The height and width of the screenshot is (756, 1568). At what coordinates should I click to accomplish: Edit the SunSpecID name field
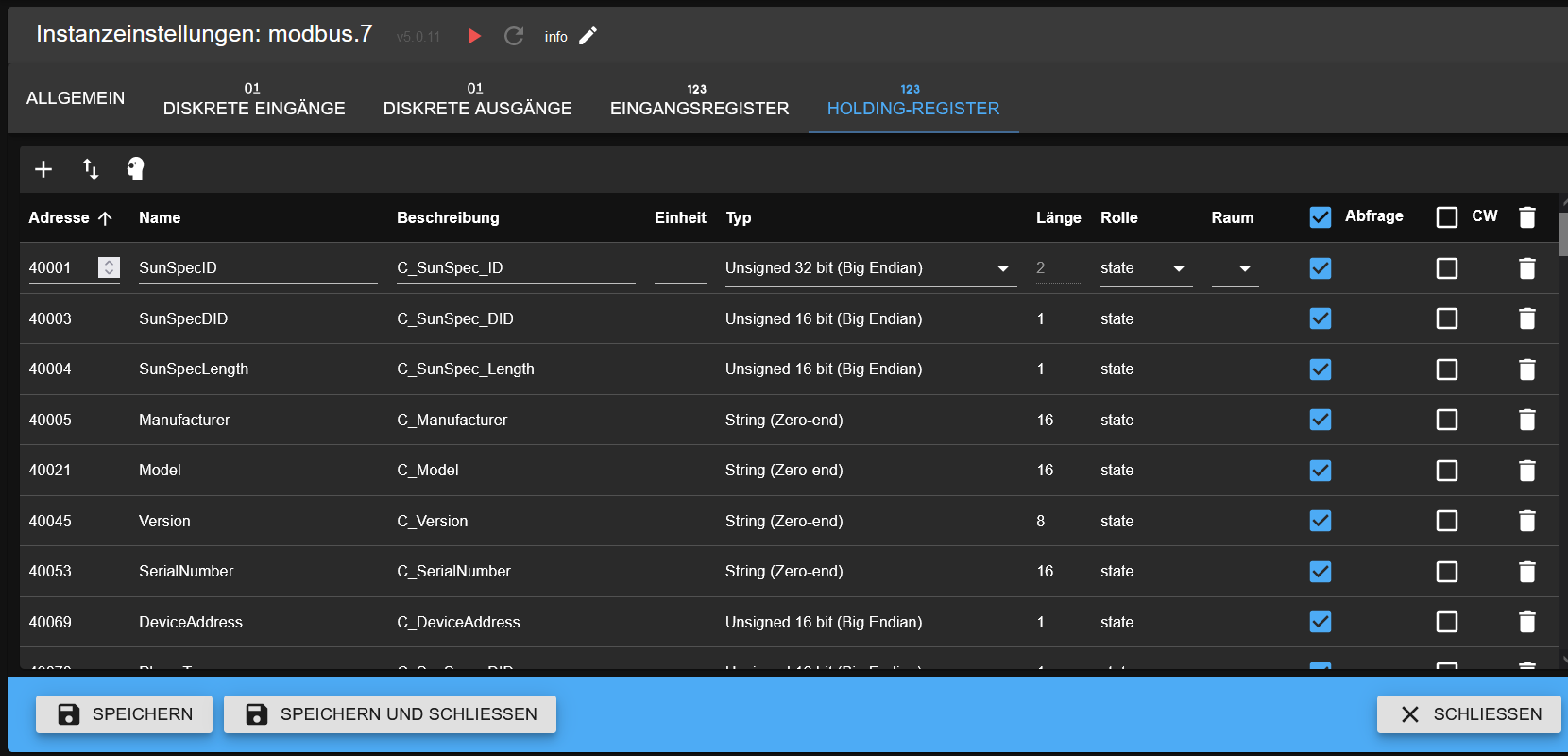tap(258, 268)
